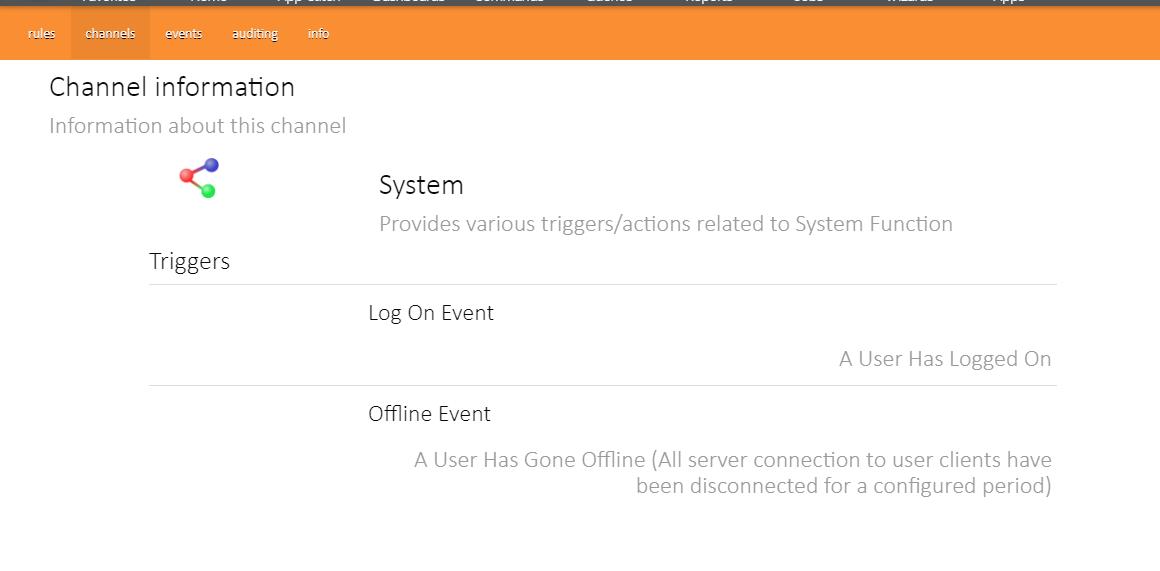The image size is (1160, 571).
Task: Click the Channel information heading
Action: click(172, 88)
